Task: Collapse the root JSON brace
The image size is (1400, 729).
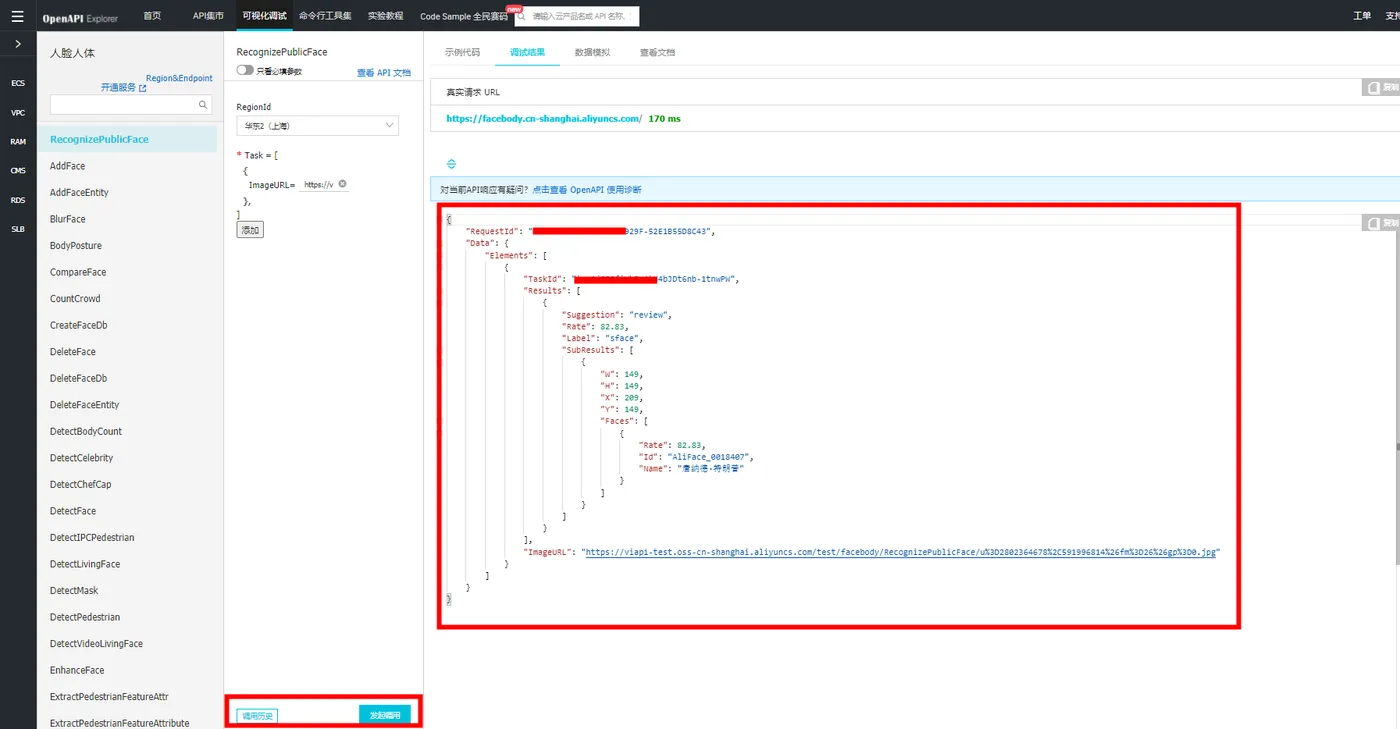Action: (449, 219)
